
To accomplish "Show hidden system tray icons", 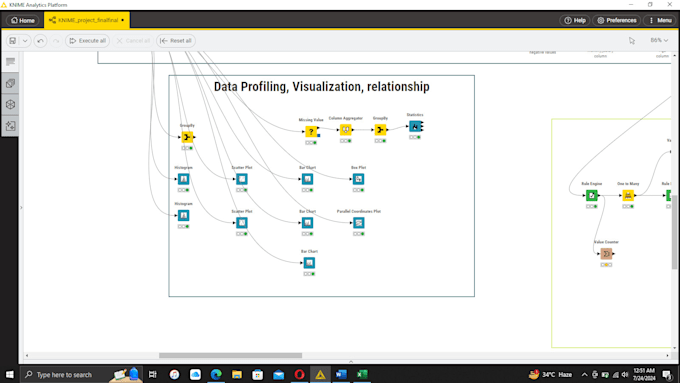I will point(584,375).
